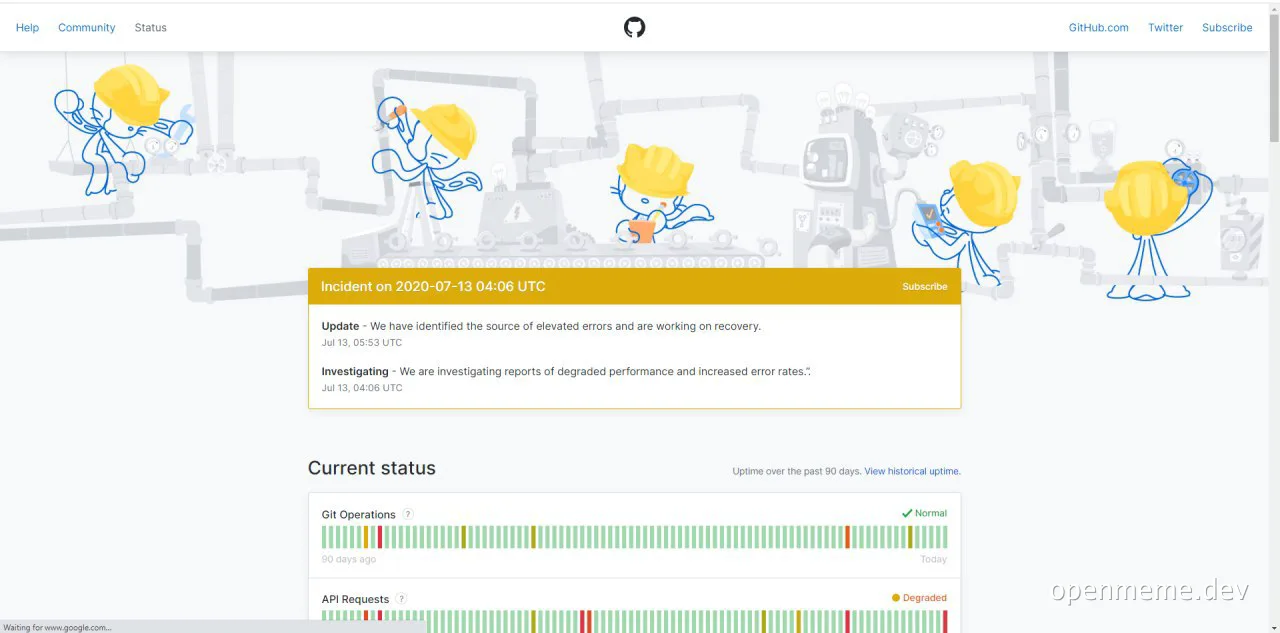Click the GitHub Octocat logo
1280x633 pixels.
click(634, 27)
